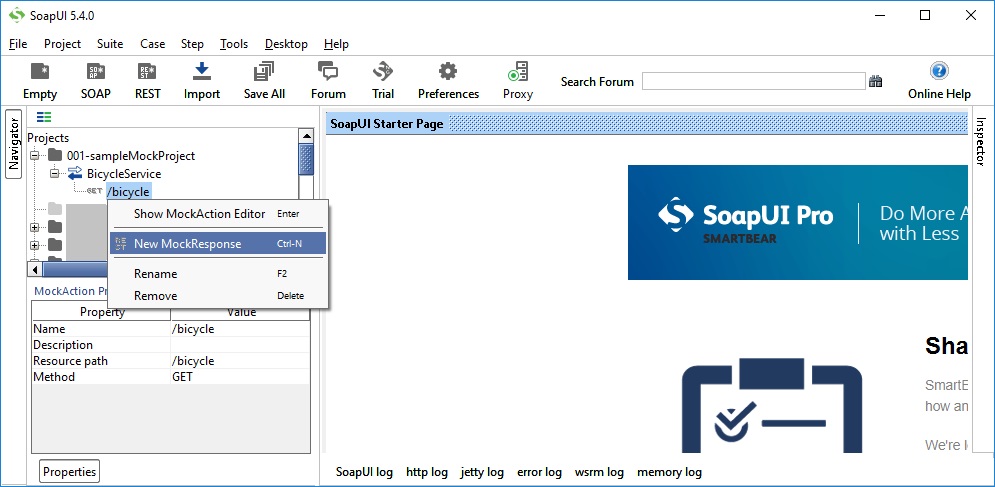Open the jetty log tab
The image size is (995, 487).
pyautogui.click(x=482, y=472)
